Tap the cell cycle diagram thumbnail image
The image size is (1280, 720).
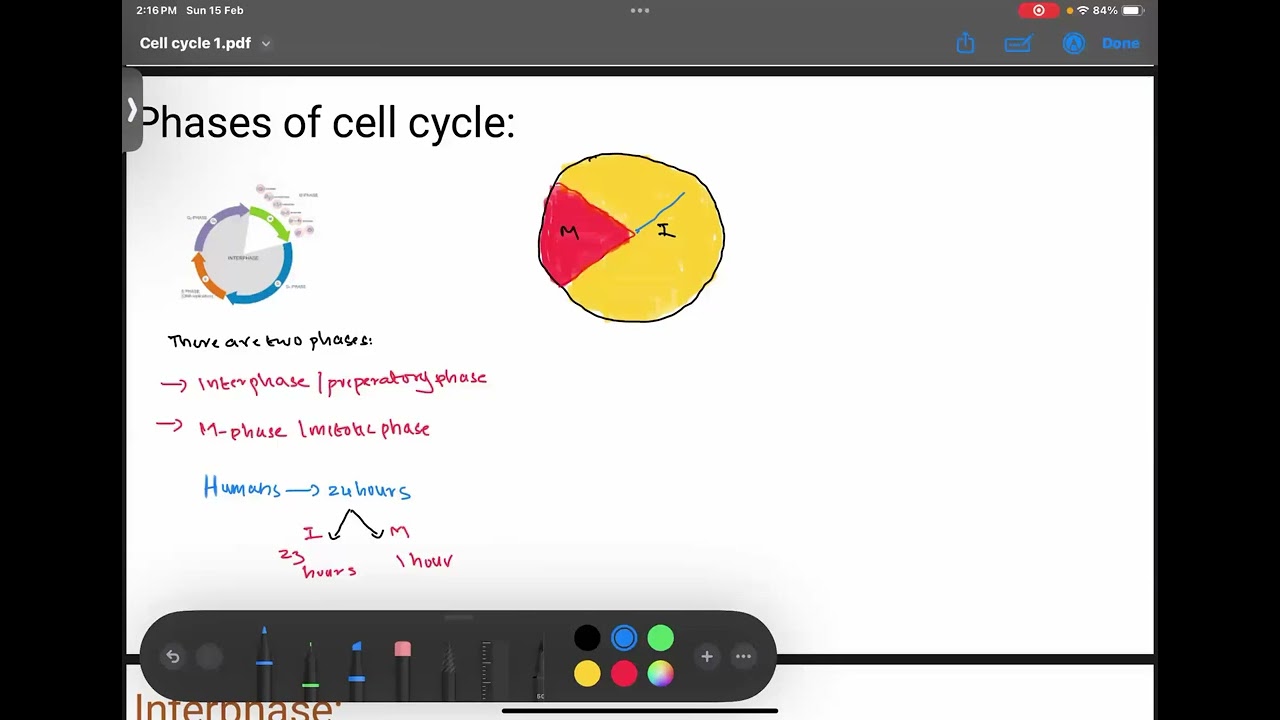click(x=248, y=243)
